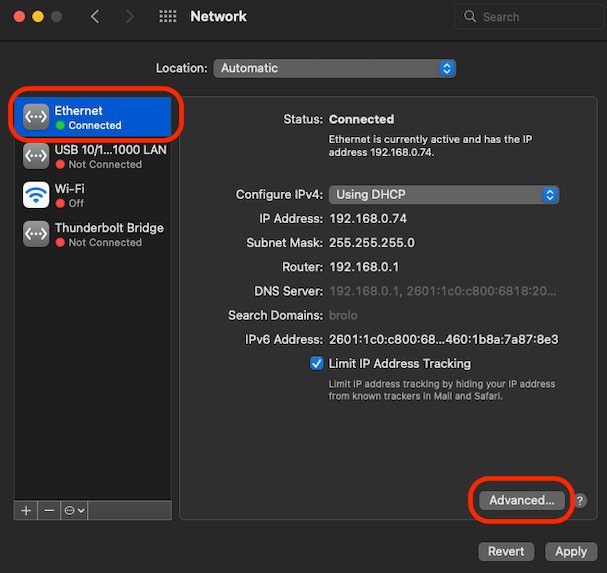
Task: Click the Status Connected text
Action: point(362,119)
